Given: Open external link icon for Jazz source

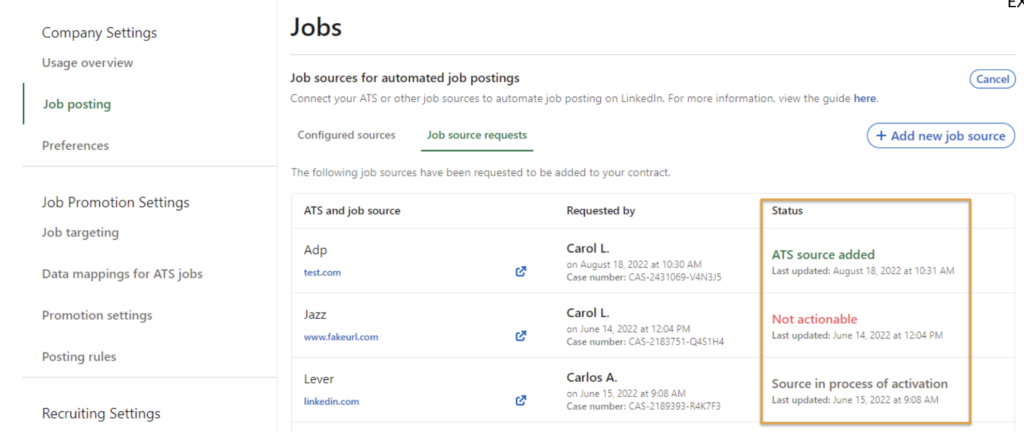Looking at the screenshot, I should [520, 336].
